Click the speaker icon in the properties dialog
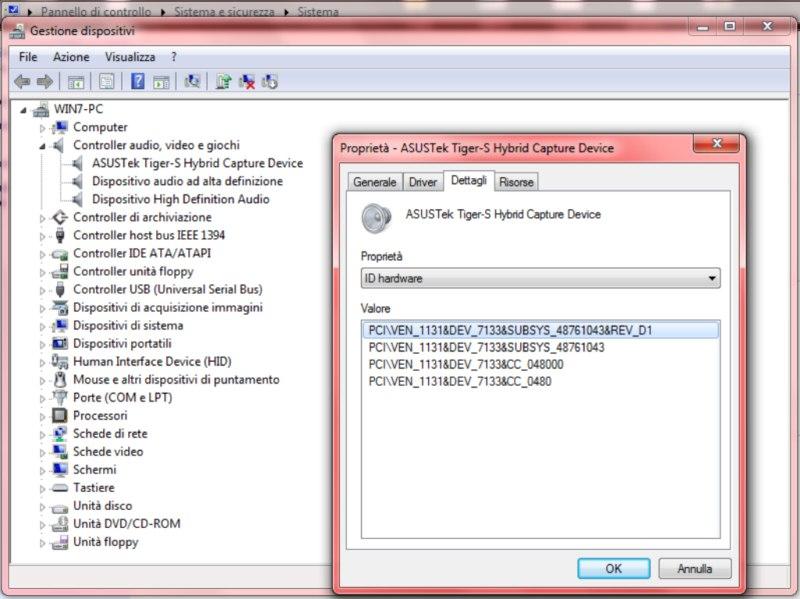 (377, 217)
